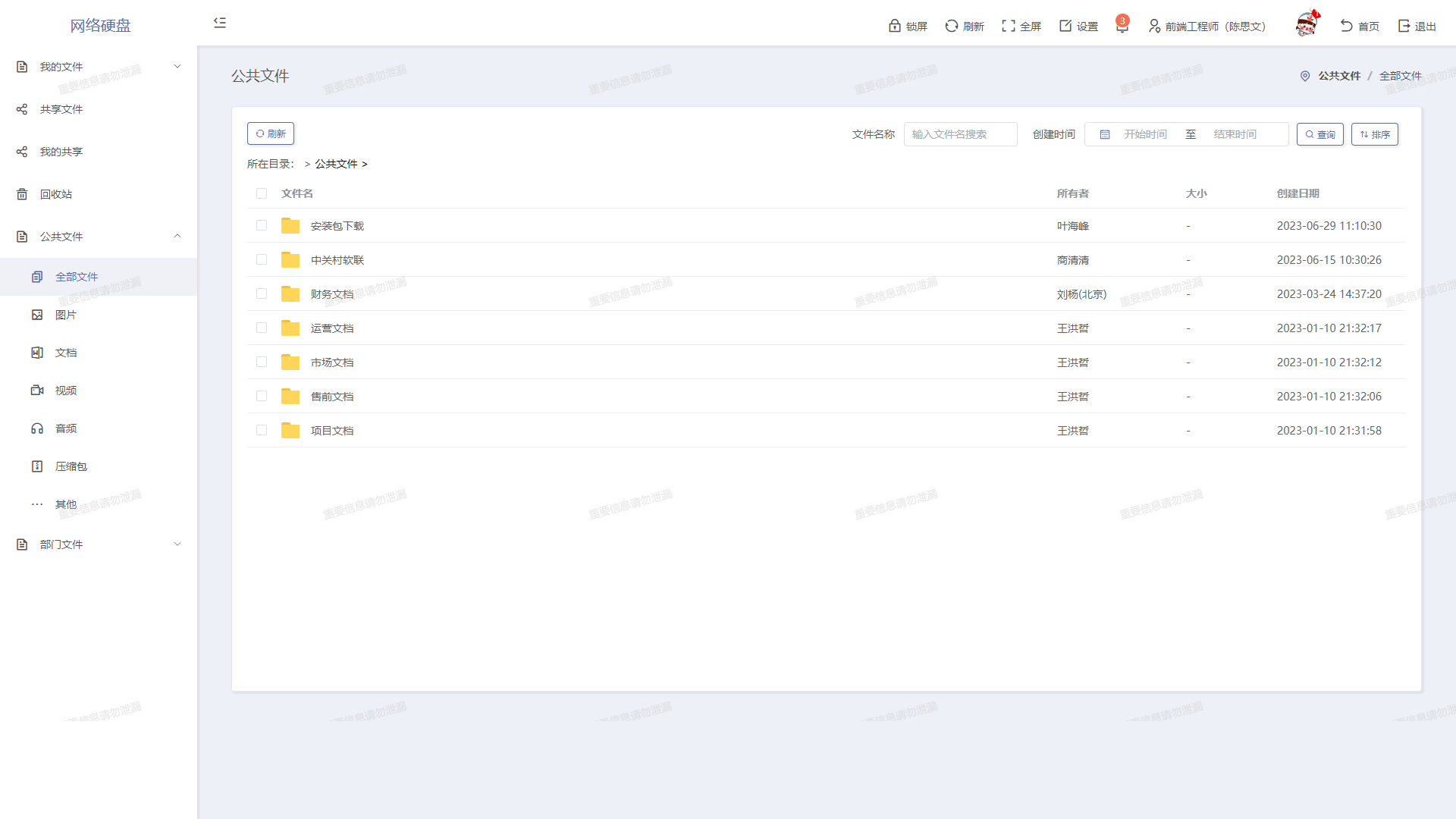Click the user avatar image
This screenshot has width=1456, height=819.
1306,25
